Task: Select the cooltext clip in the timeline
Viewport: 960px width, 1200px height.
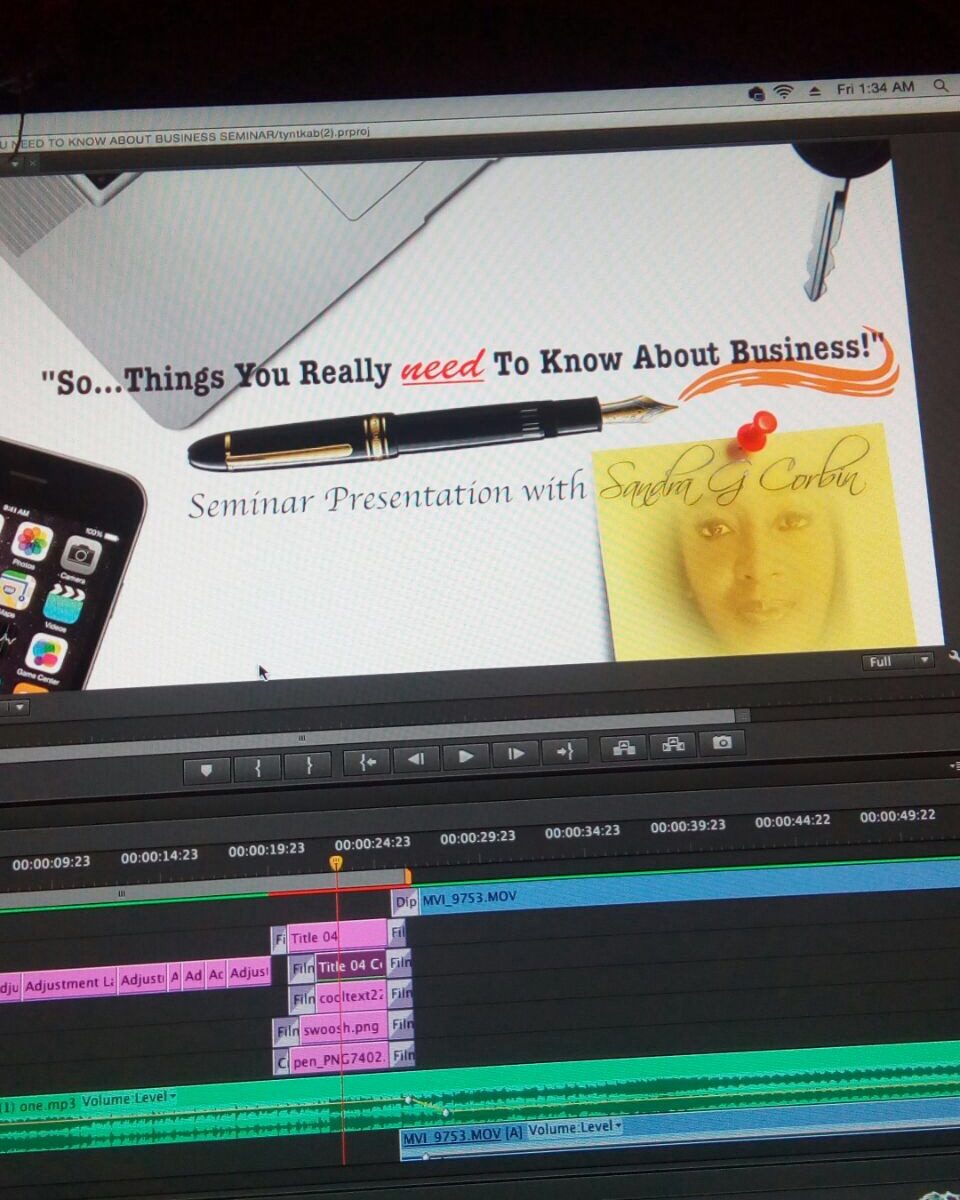Action: click(351, 994)
